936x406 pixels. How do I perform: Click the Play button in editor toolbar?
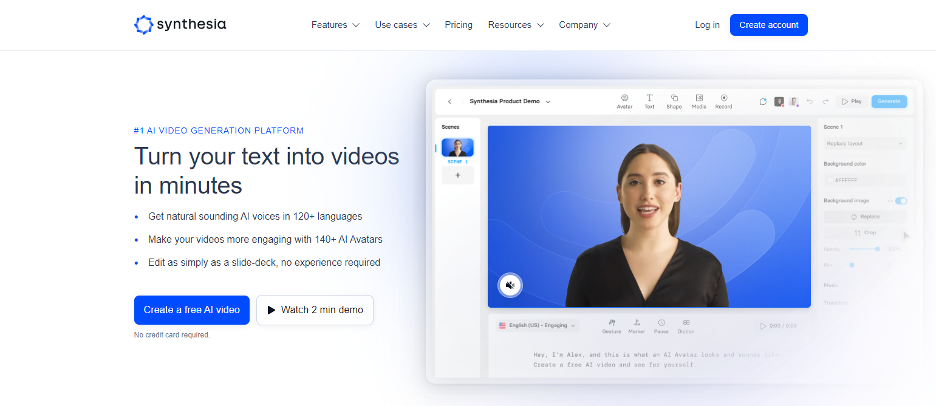852,102
